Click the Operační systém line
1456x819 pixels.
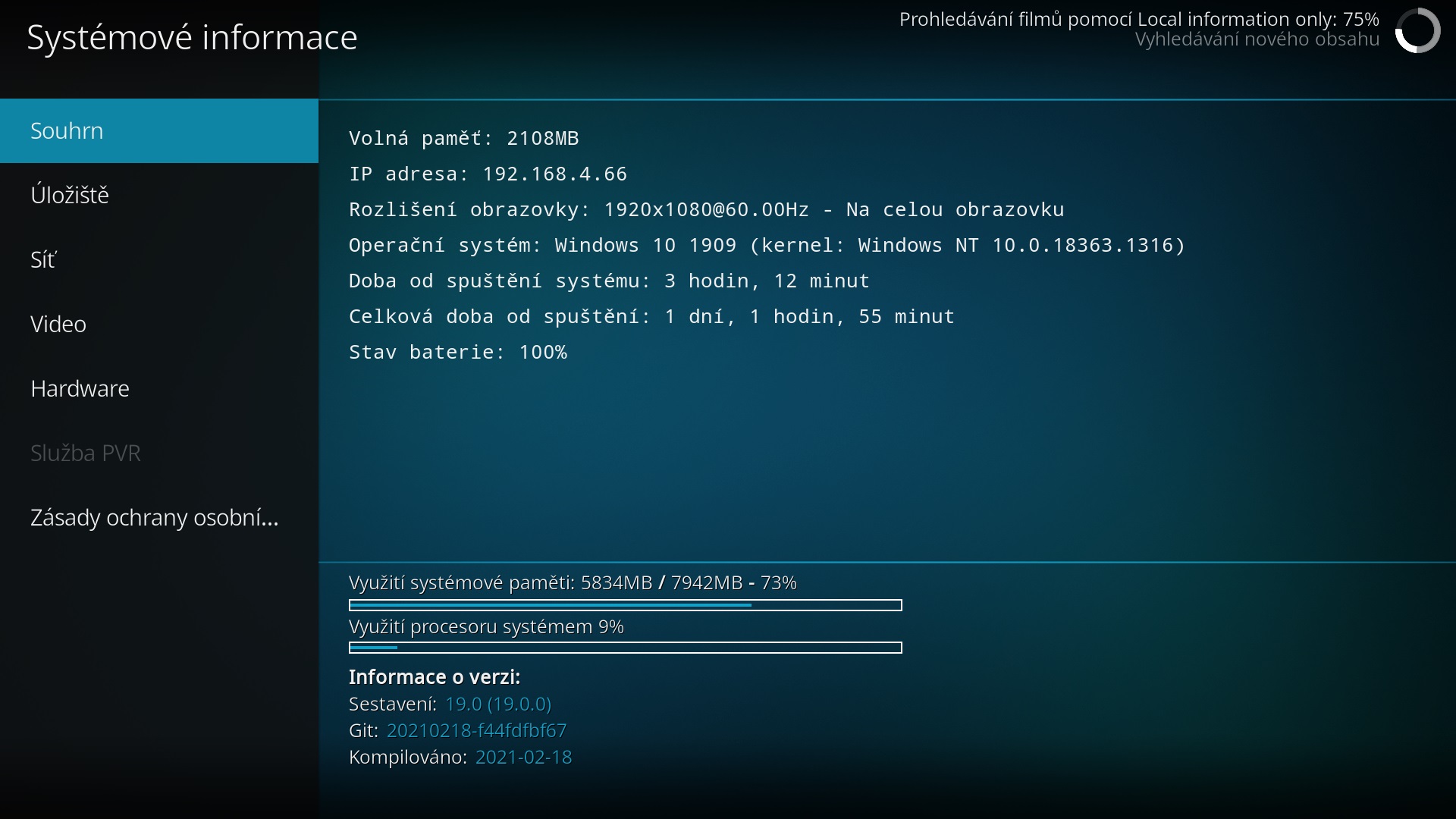(766, 245)
